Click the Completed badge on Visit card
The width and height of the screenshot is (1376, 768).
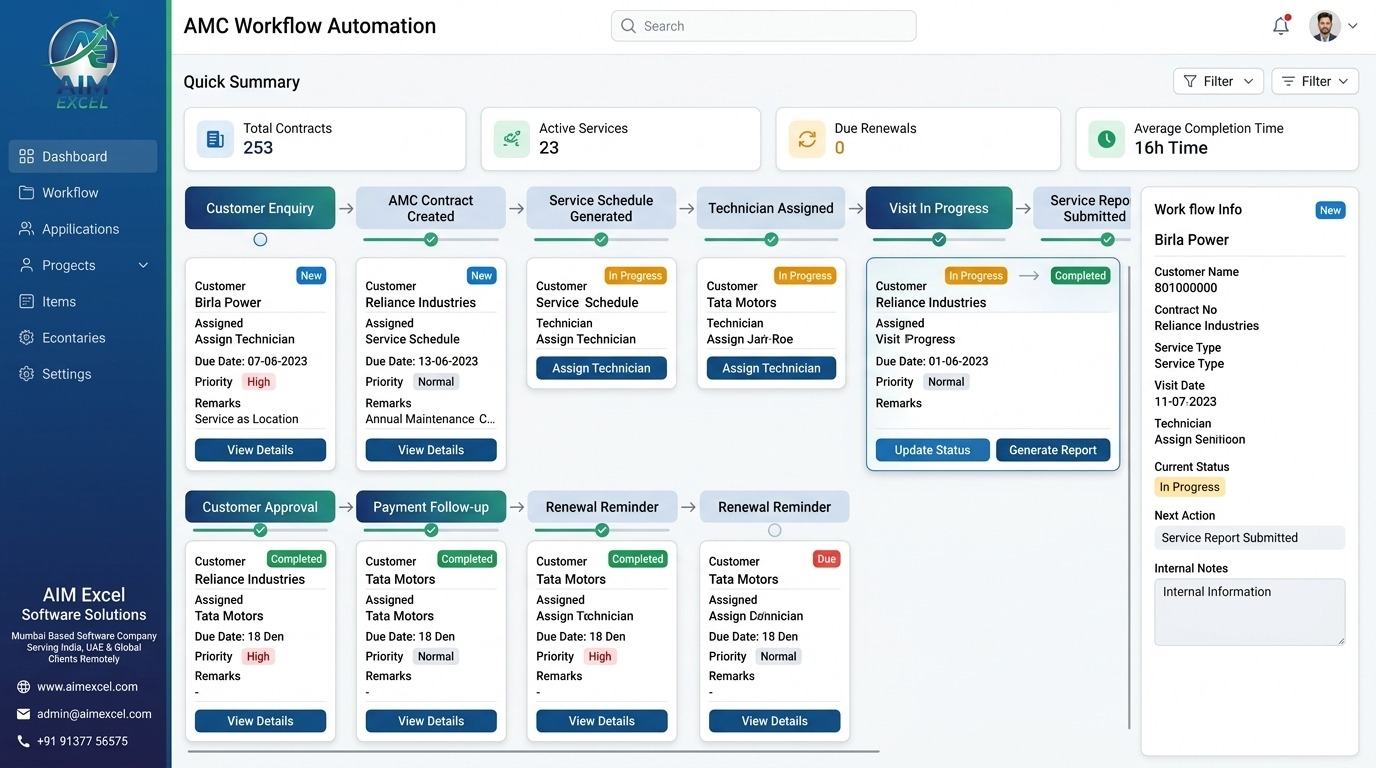click(x=1080, y=276)
